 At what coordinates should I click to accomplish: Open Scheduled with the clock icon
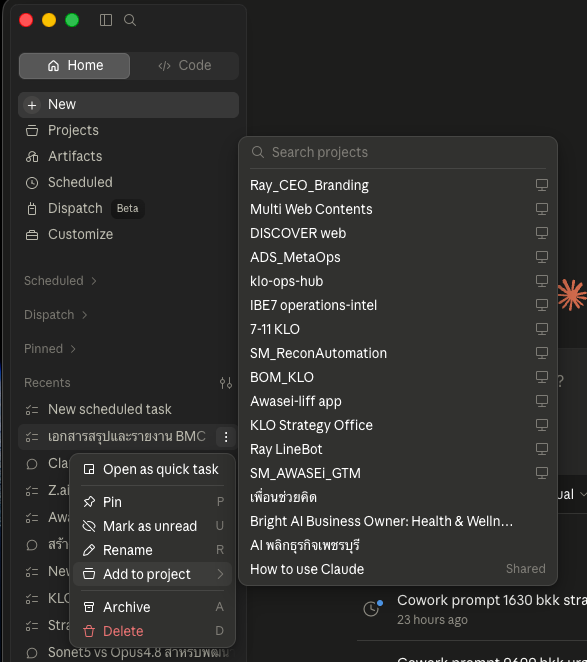point(128,182)
